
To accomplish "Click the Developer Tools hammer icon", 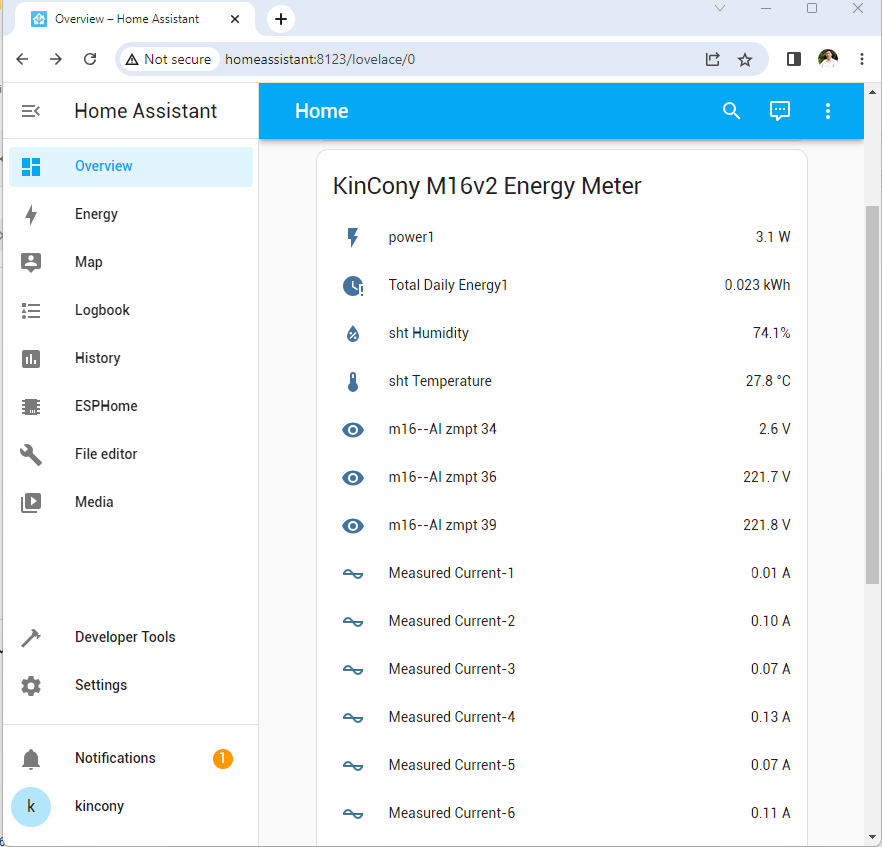I will click(x=31, y=637).
